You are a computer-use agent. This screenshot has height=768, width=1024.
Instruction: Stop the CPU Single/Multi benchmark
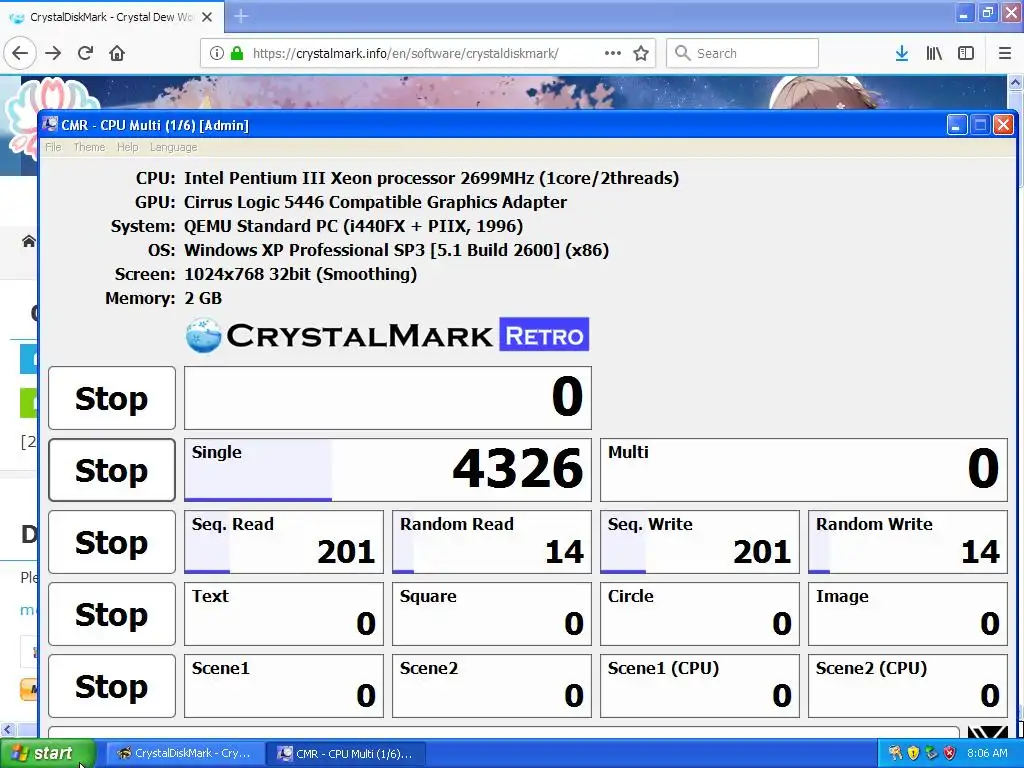(x=112, y=470)
